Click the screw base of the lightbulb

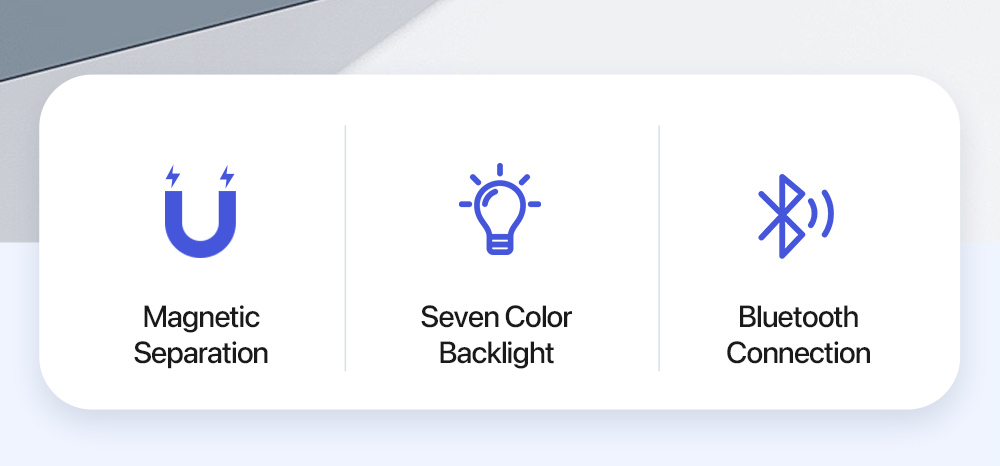pos(499,243)
